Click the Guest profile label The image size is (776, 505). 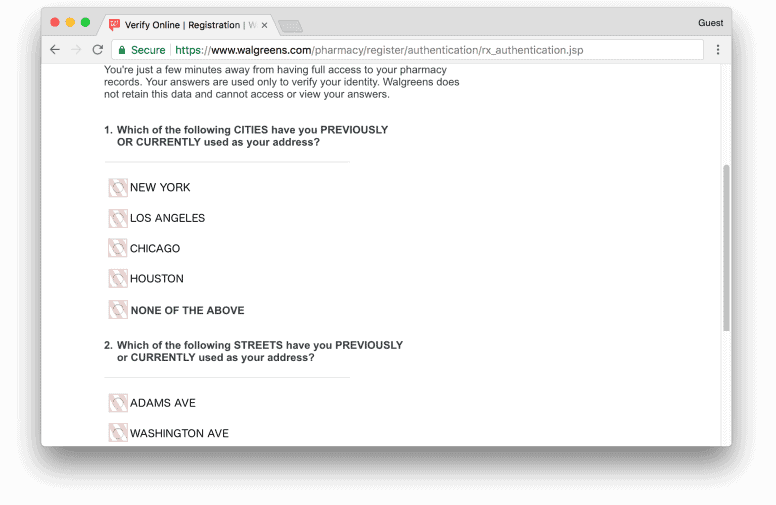[710, 23]
